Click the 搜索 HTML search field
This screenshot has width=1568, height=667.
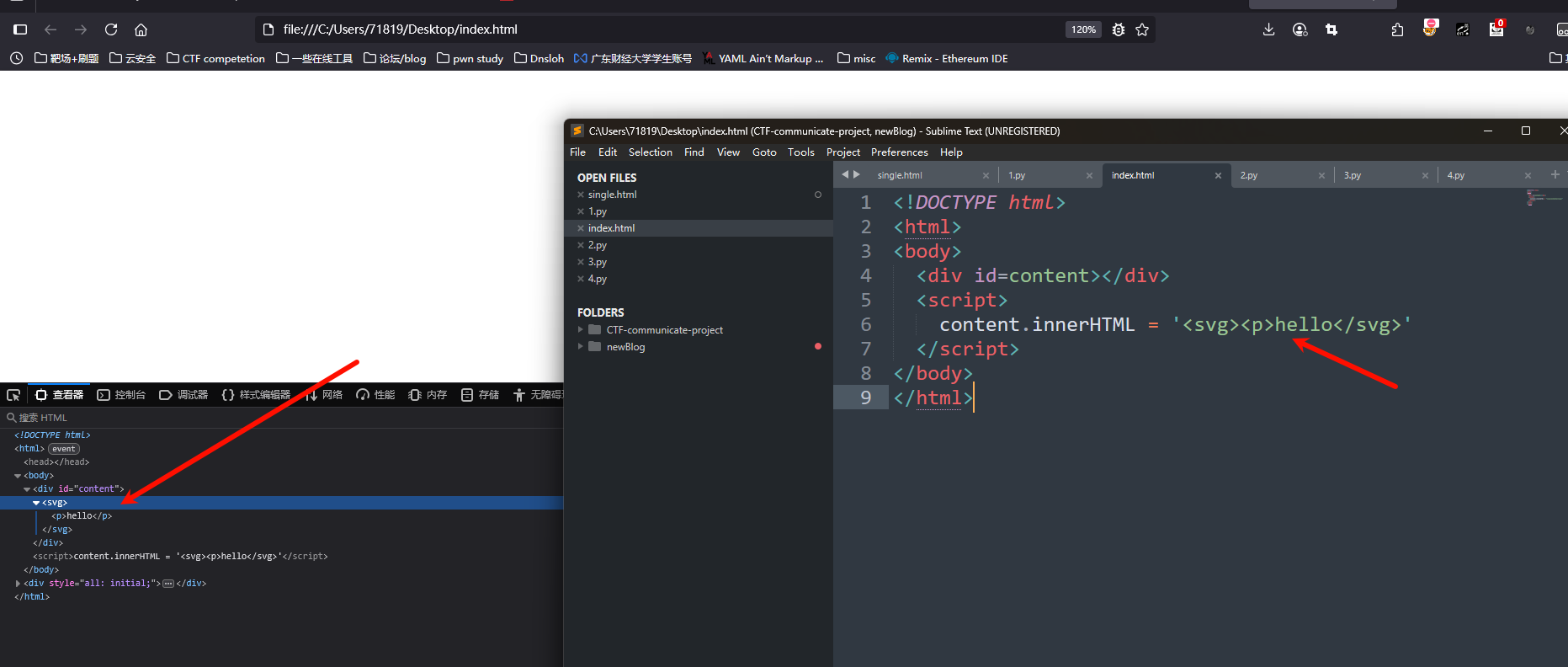(x=281, y=418)
